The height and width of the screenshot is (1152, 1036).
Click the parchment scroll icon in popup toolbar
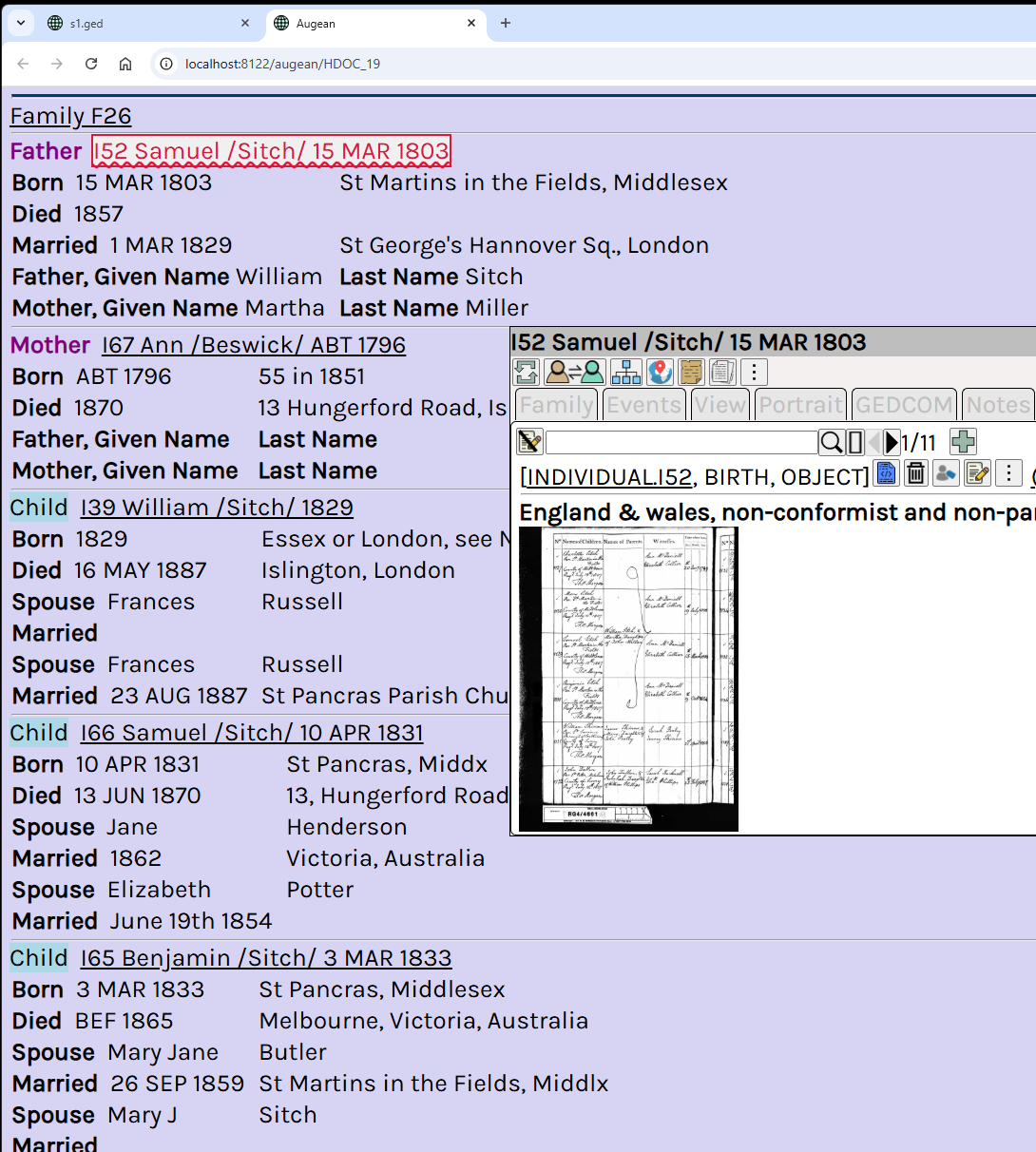point(692,372)
